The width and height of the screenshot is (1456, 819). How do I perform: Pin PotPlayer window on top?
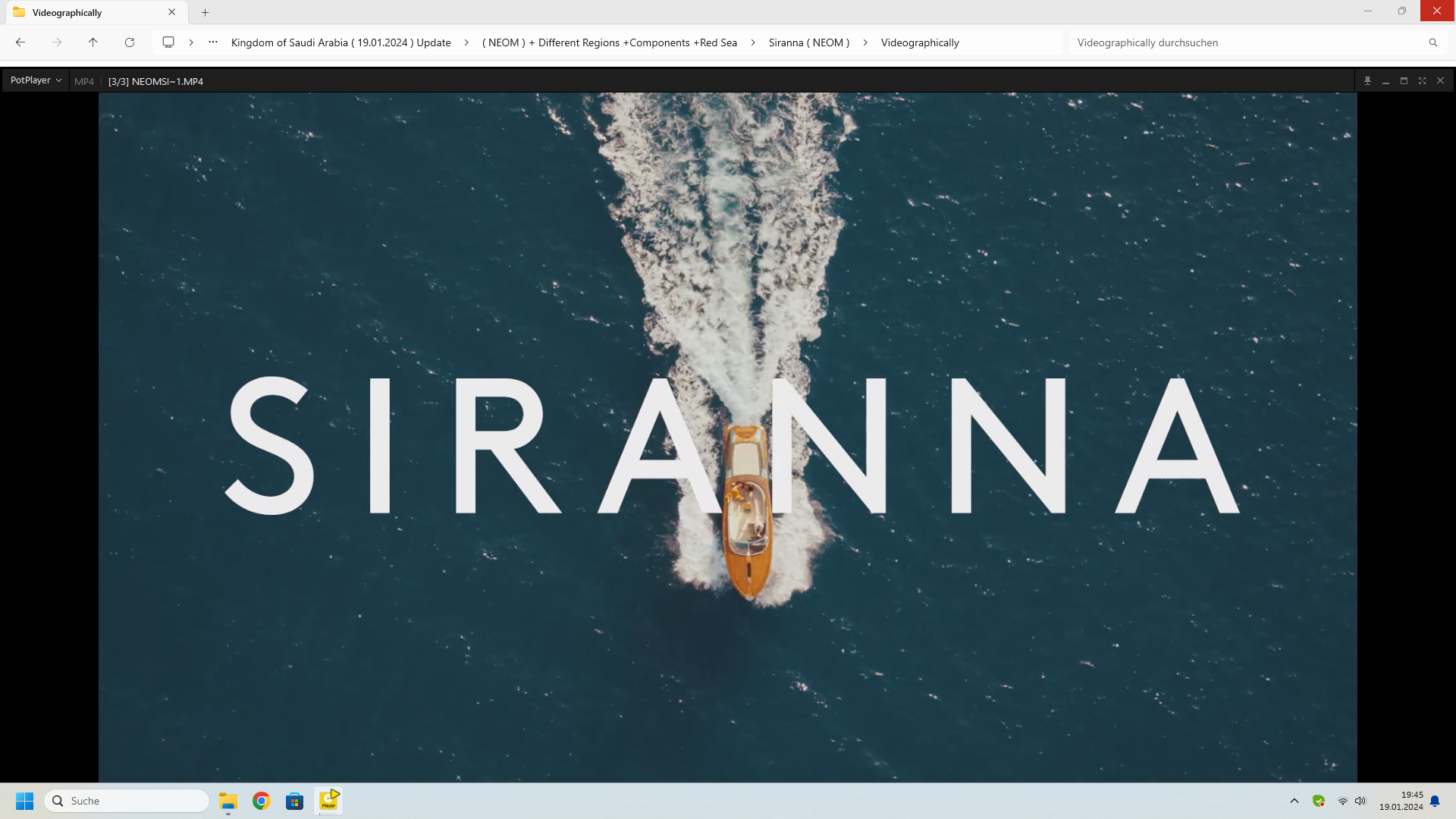click(1367, 80)
